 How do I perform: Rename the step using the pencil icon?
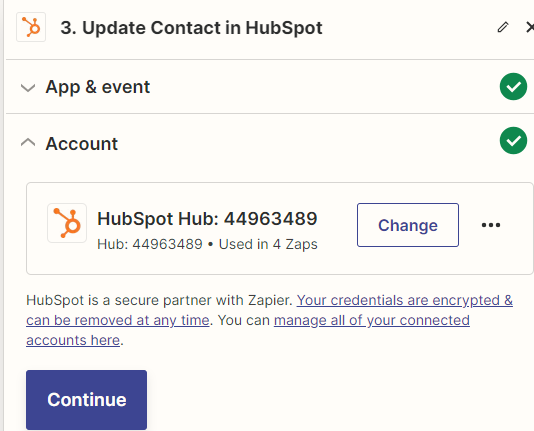(503, 27)
